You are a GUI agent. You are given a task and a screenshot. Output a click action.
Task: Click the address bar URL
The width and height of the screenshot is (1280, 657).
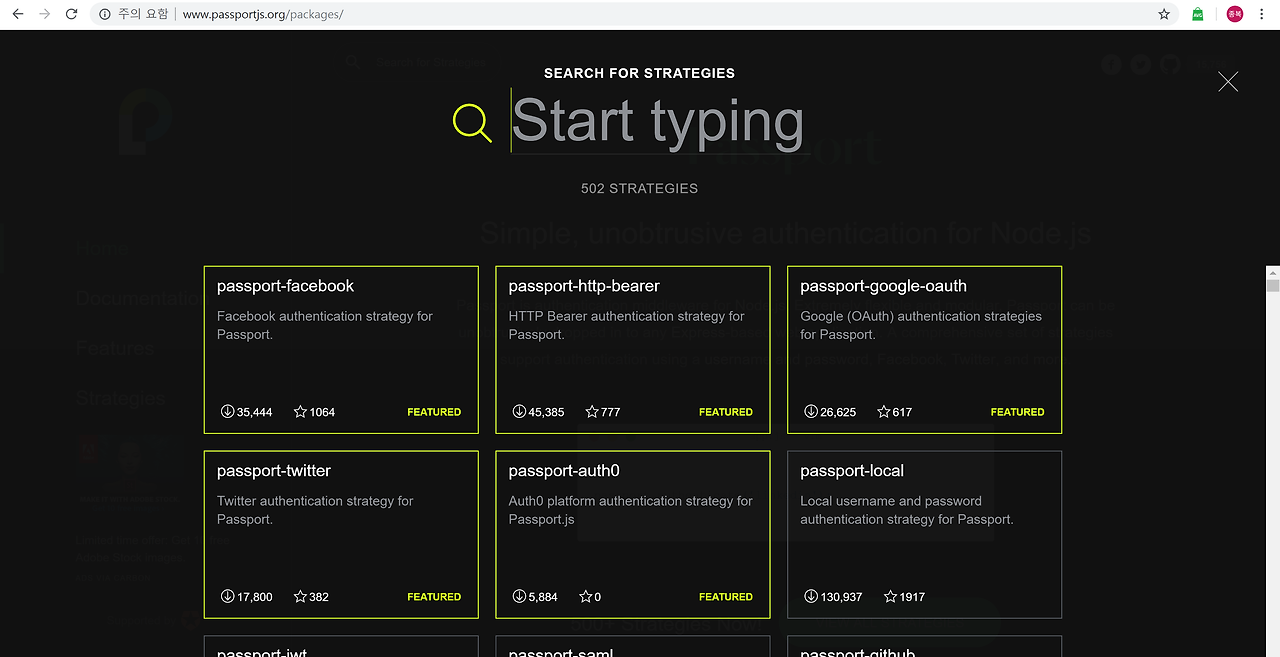[x=263, y=14]
